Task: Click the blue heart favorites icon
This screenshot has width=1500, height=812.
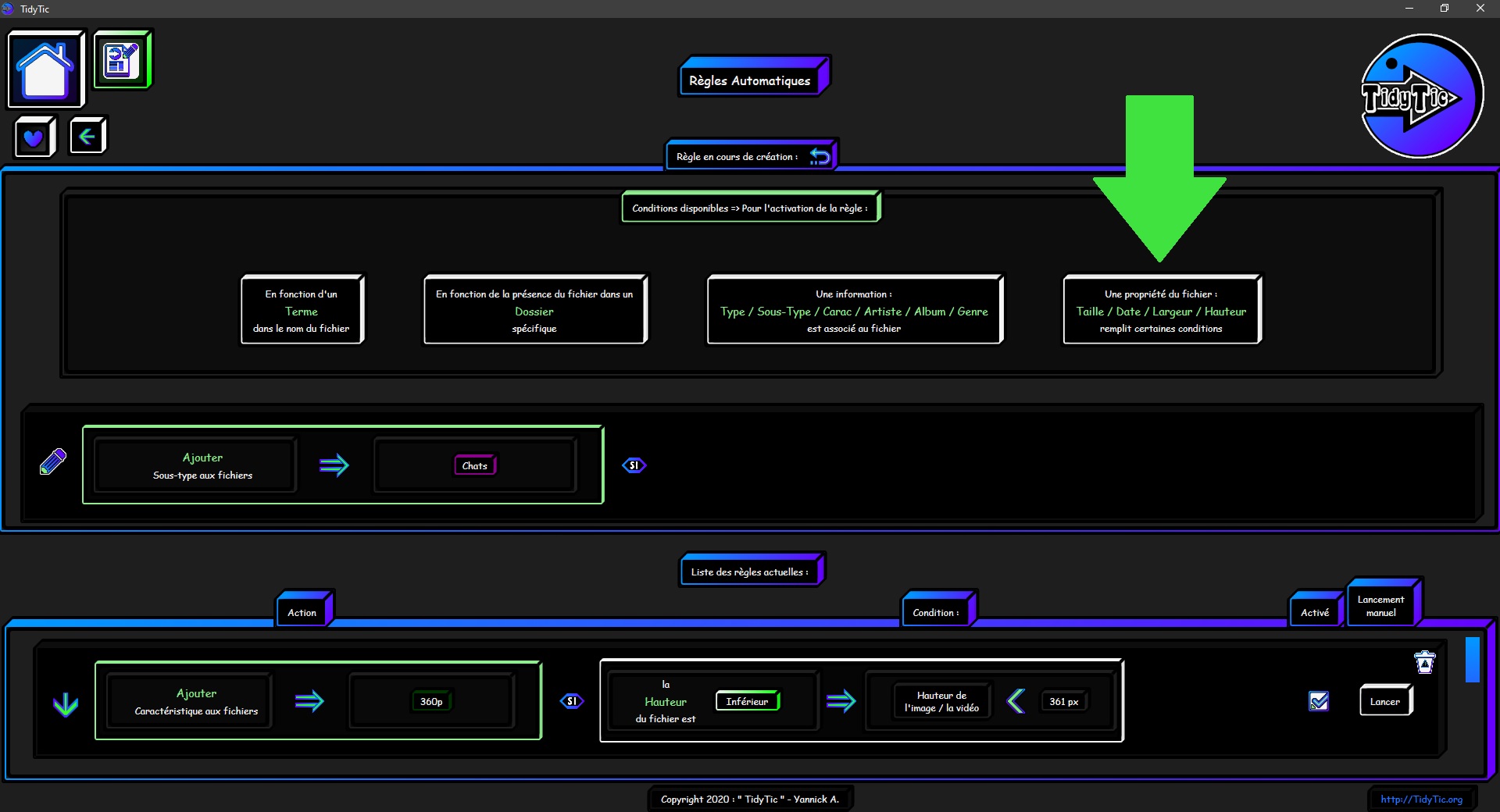Action: click(34, 137)
